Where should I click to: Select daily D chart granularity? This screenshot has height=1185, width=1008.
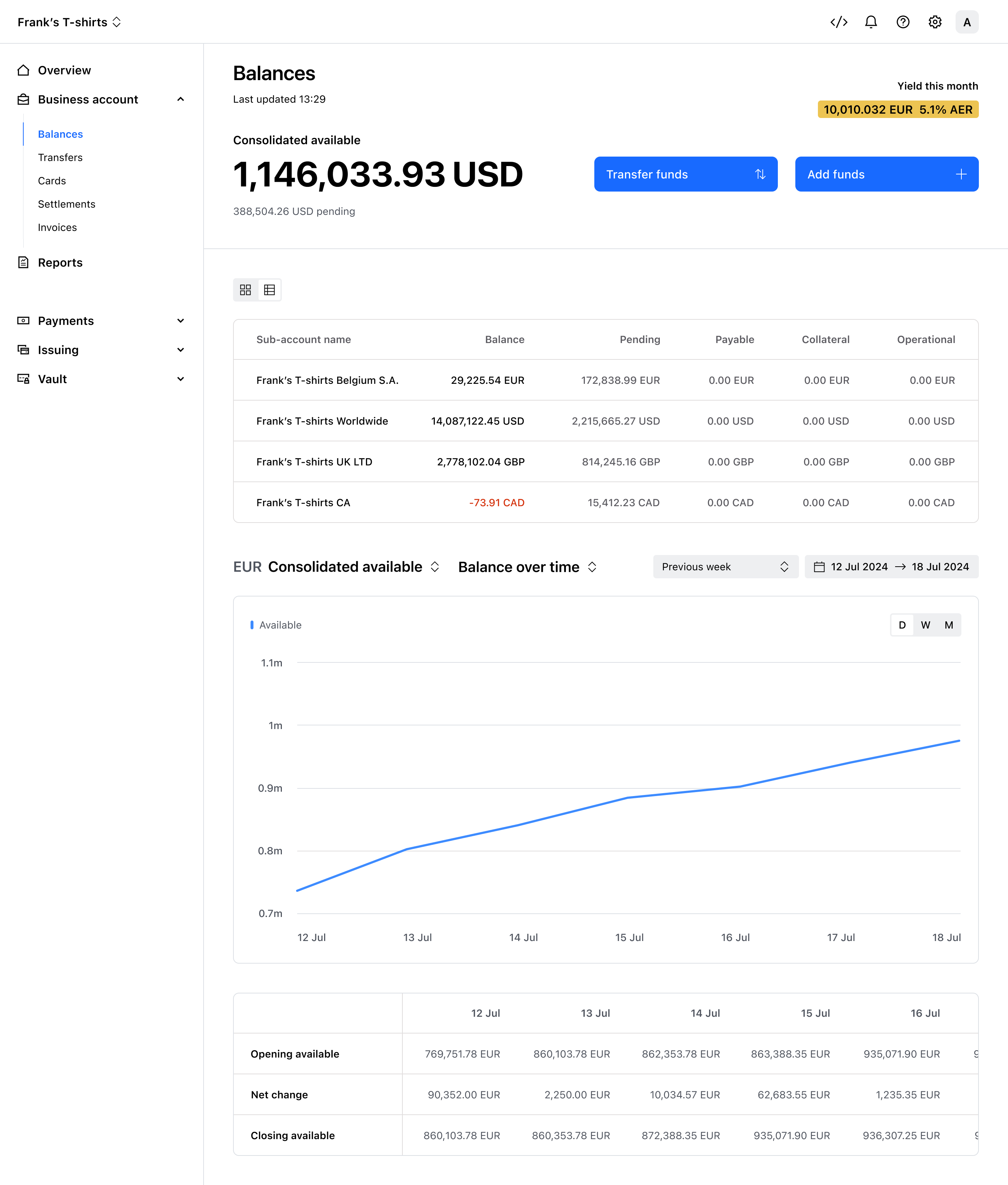pyautogui.click(x=902, y=625)
